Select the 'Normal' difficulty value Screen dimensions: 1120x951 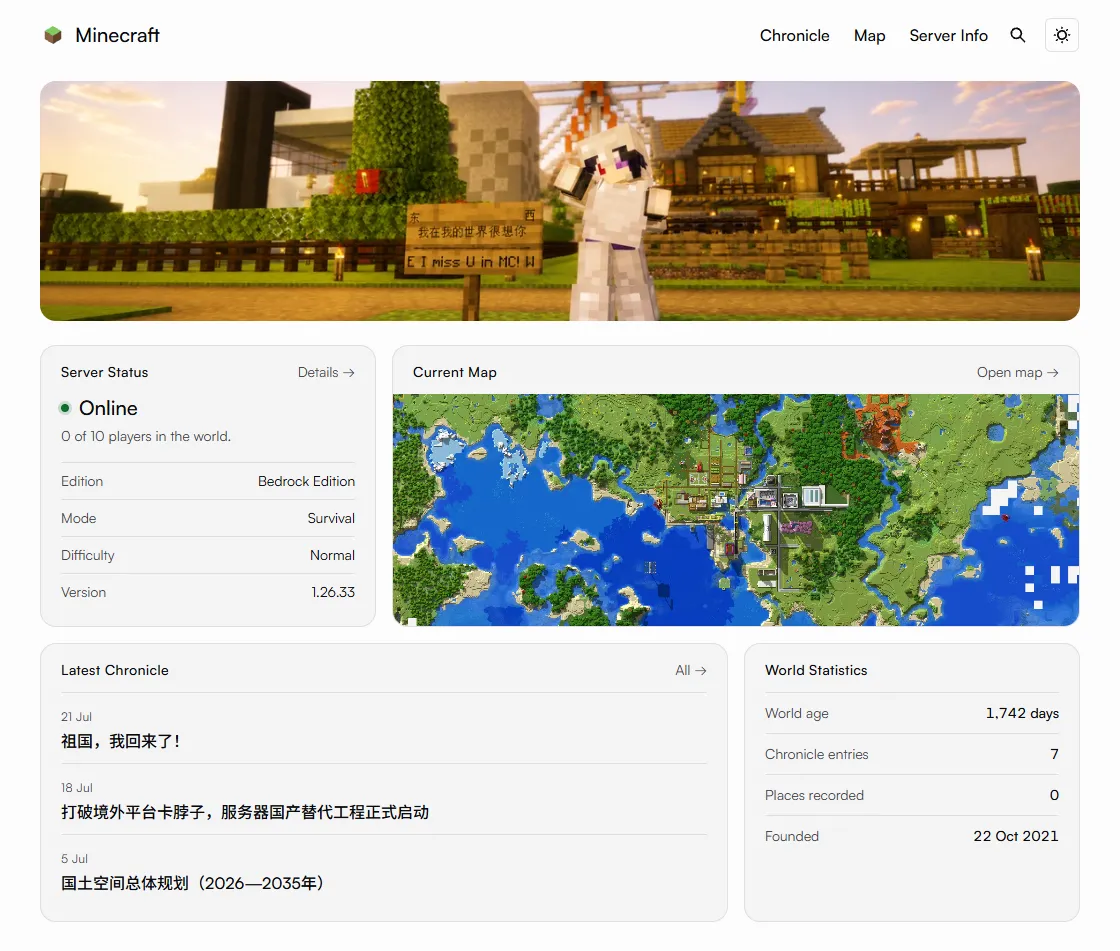(x=332, y=555)
